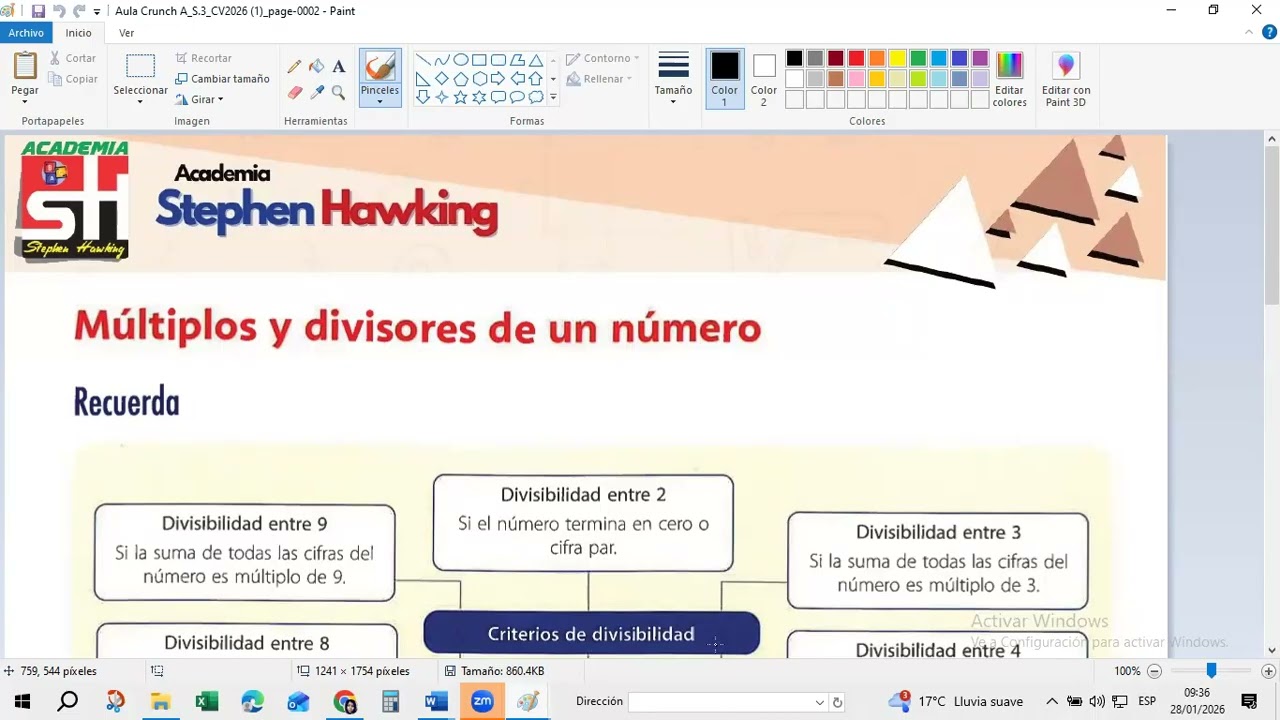
Task: Open the Windows Start menu
Action: (22, 702)
